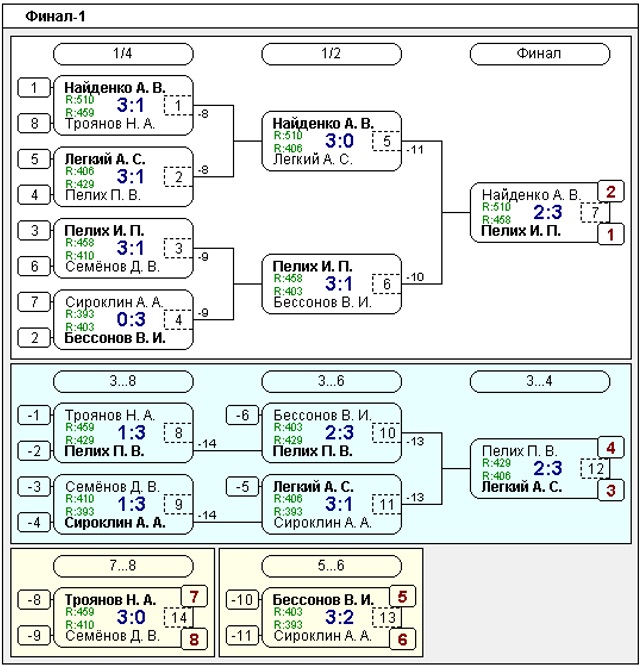Click seed 3 box in quarterfinals
The width and height of the screenshot is (641, 667).
click(x=34, y=231)
